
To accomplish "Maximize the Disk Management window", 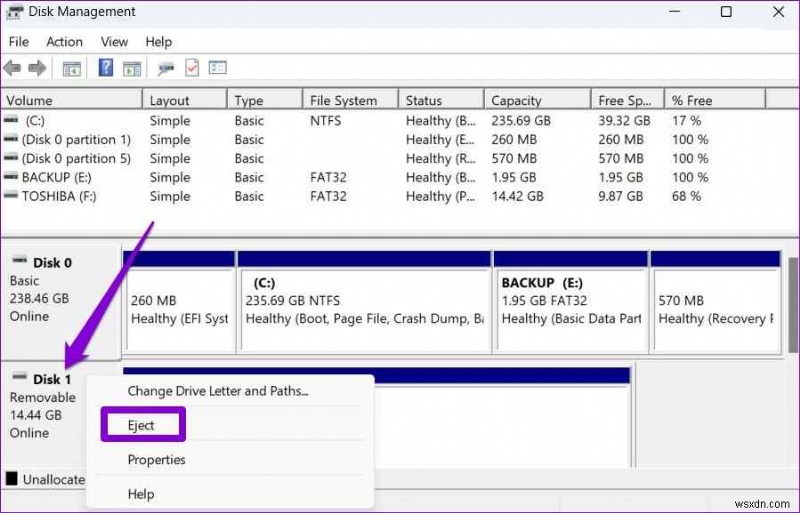I will 726,12.
